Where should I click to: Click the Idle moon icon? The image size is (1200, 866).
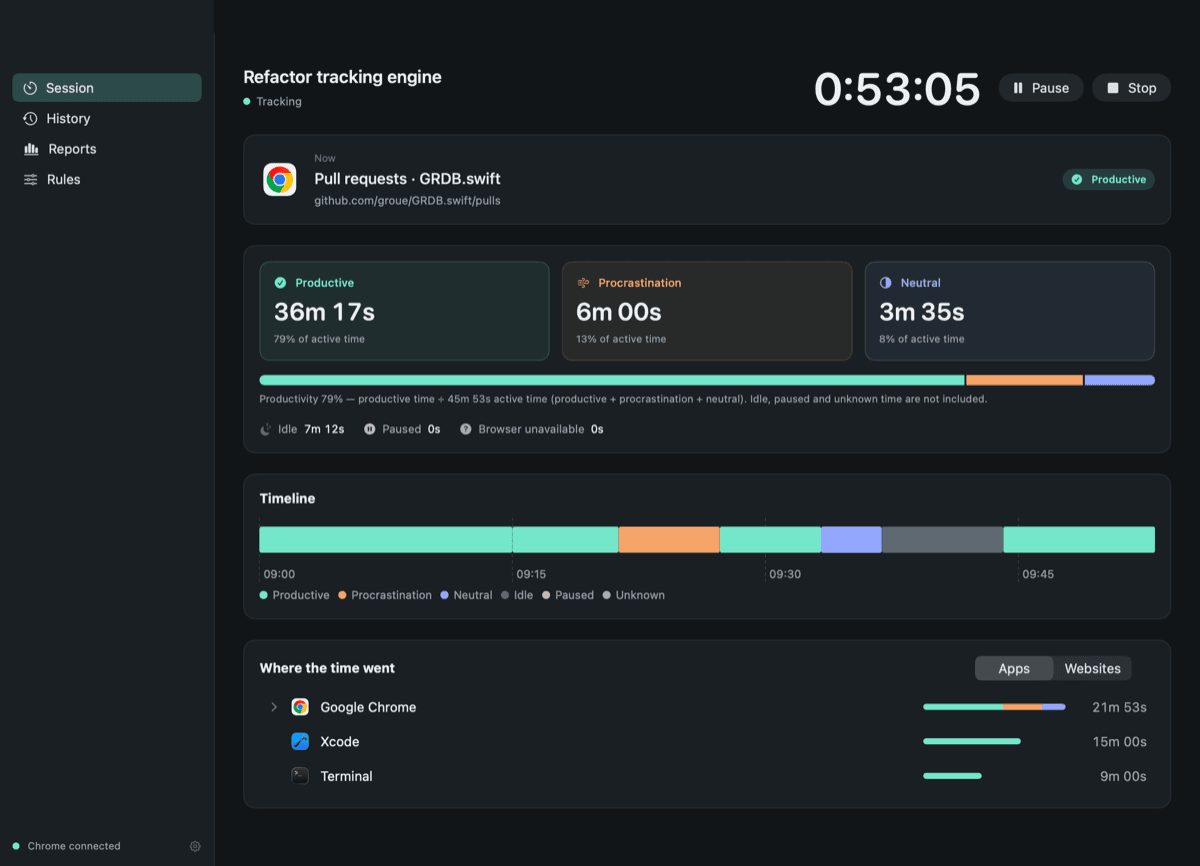[266, 429]
